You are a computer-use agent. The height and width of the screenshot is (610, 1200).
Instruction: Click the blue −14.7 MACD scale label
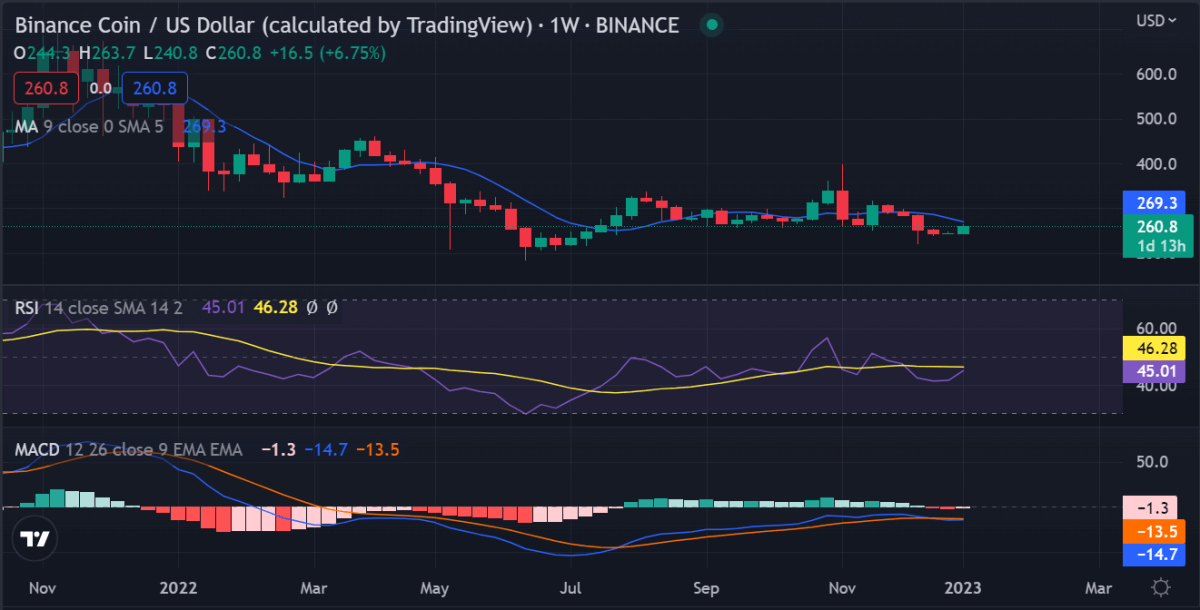pyautogui.click(x=1153, y=555)
